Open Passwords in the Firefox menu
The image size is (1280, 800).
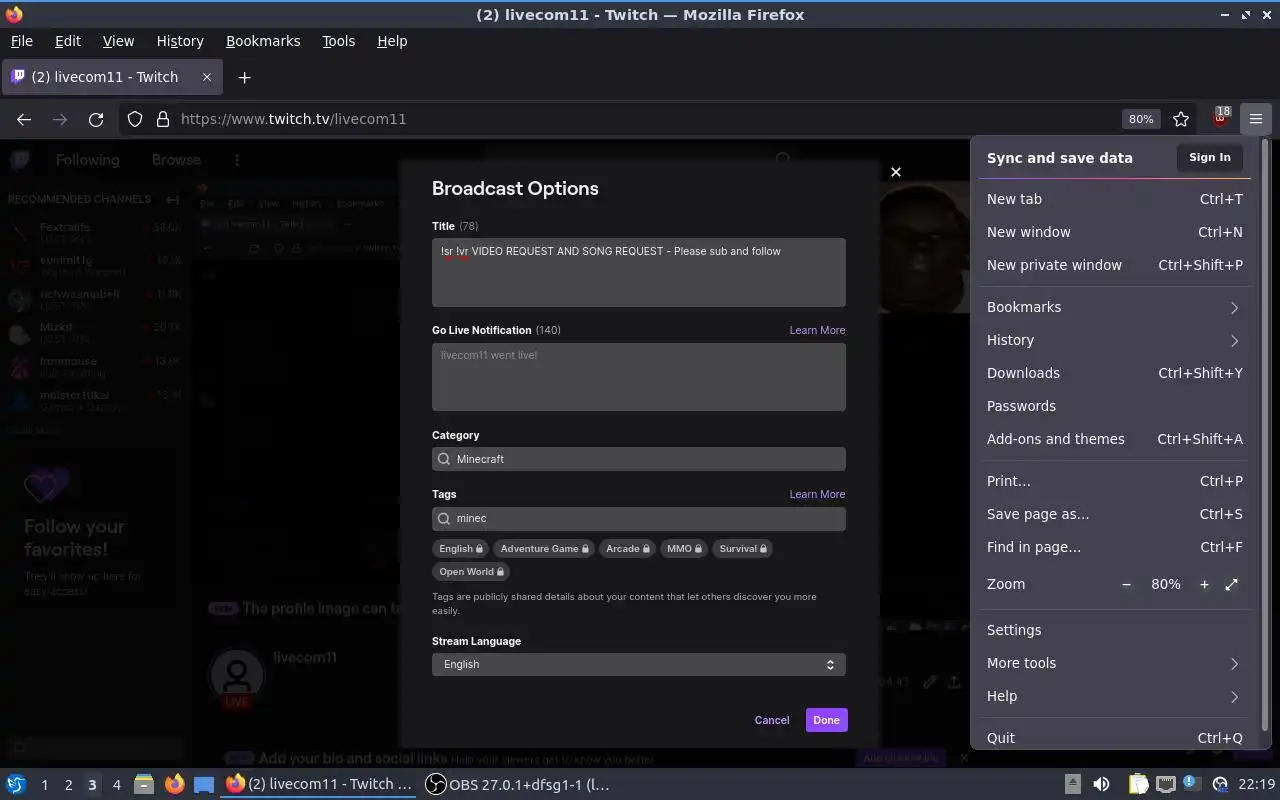pyautogui.click(x=1116, y=406)
